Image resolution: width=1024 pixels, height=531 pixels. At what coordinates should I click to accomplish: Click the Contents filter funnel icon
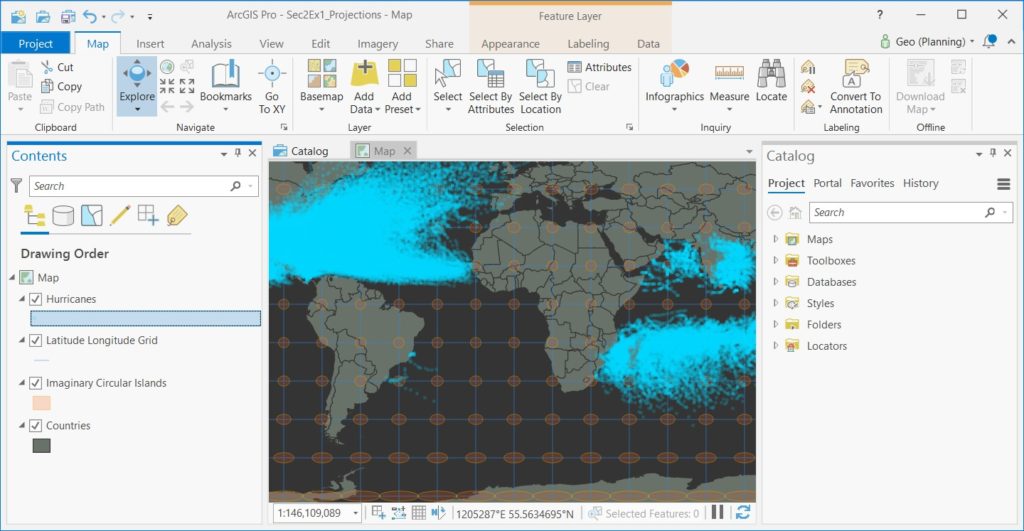point(16,185)
